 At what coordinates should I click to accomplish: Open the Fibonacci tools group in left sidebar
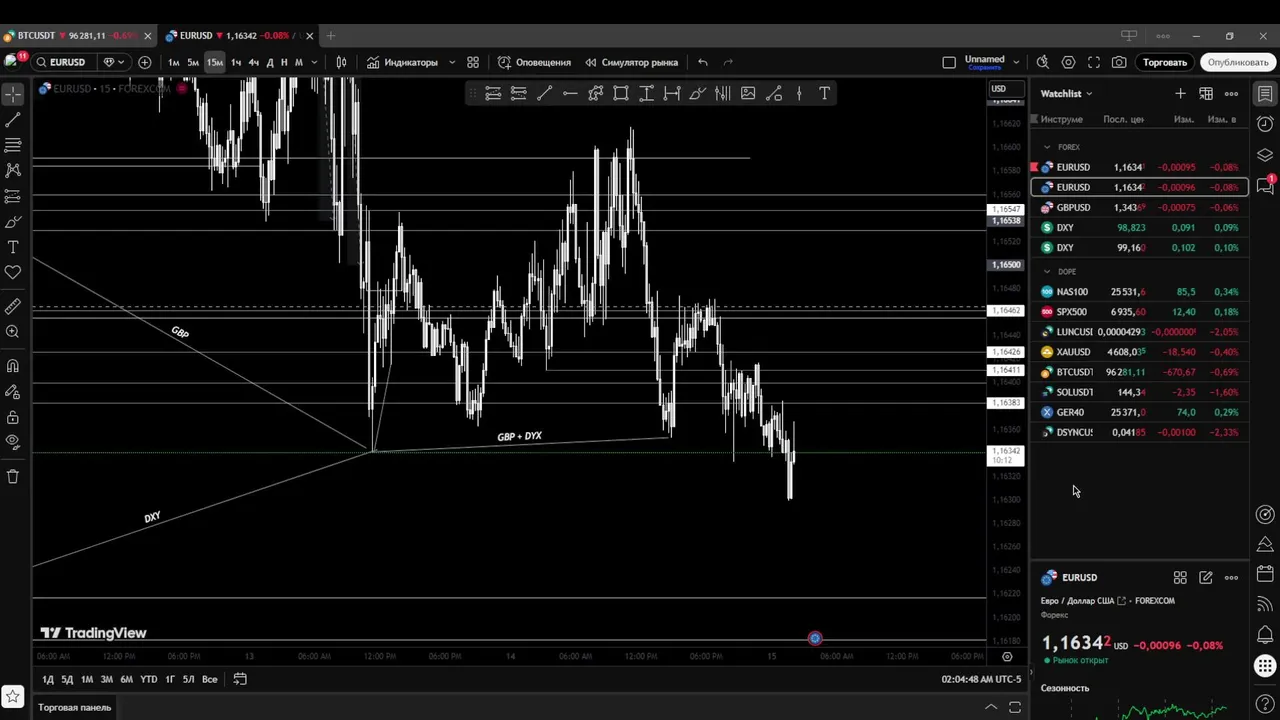(x=13, y=146)
